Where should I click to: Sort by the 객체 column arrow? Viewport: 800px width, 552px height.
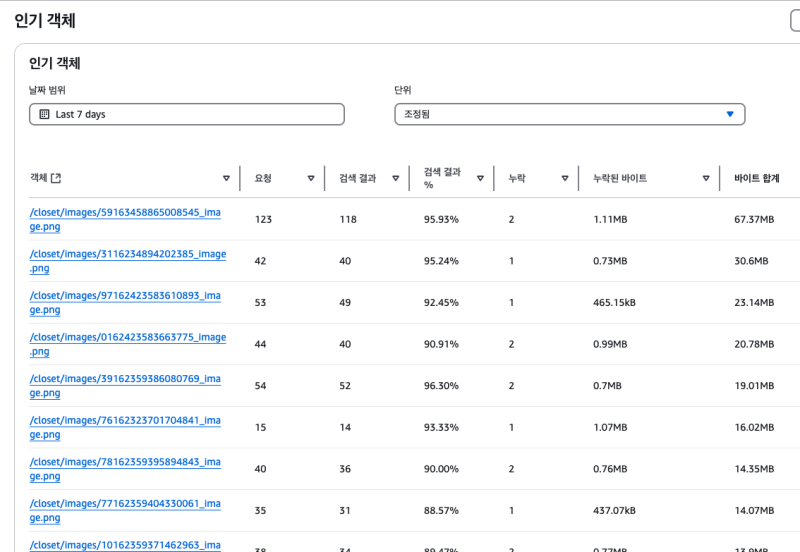[x=226, y=179]
